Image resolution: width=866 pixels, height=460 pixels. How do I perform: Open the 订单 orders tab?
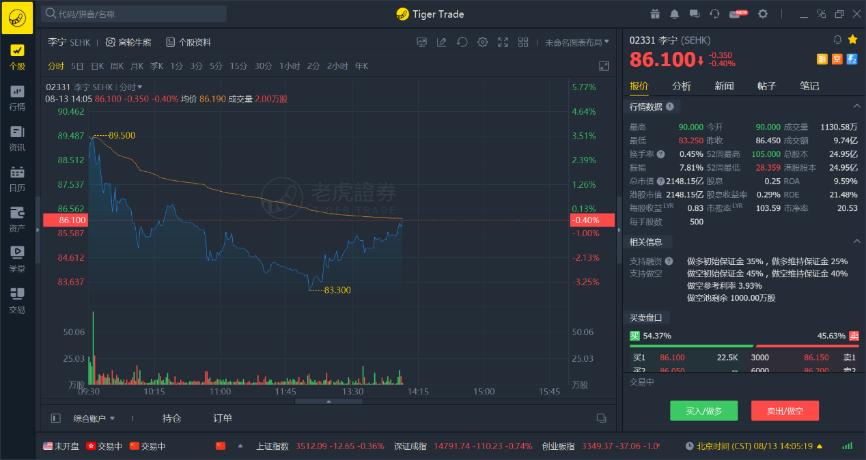coord(222,418)
